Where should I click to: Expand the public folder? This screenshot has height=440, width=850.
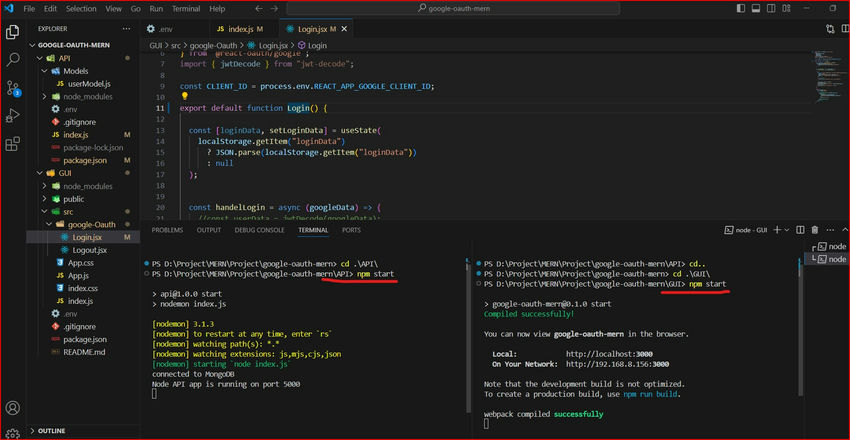tap(74, 199)
